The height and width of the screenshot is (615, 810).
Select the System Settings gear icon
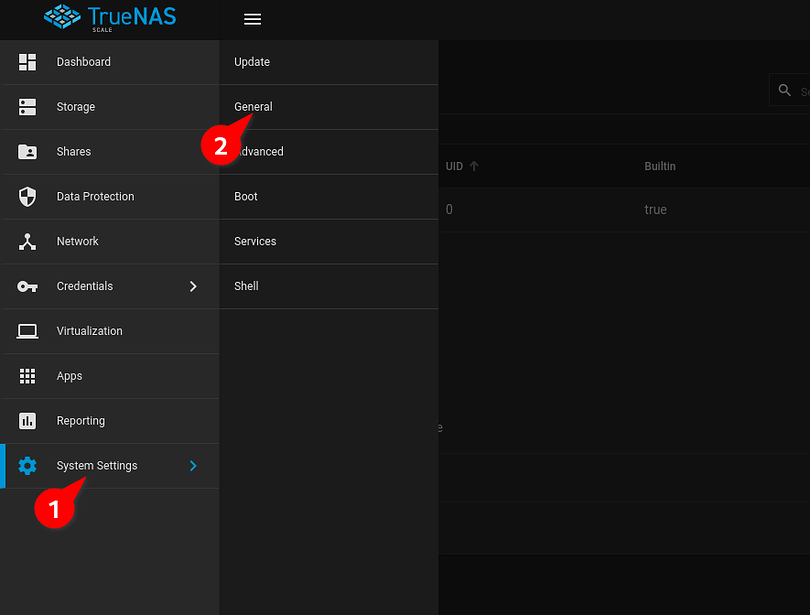pos(27,465)
